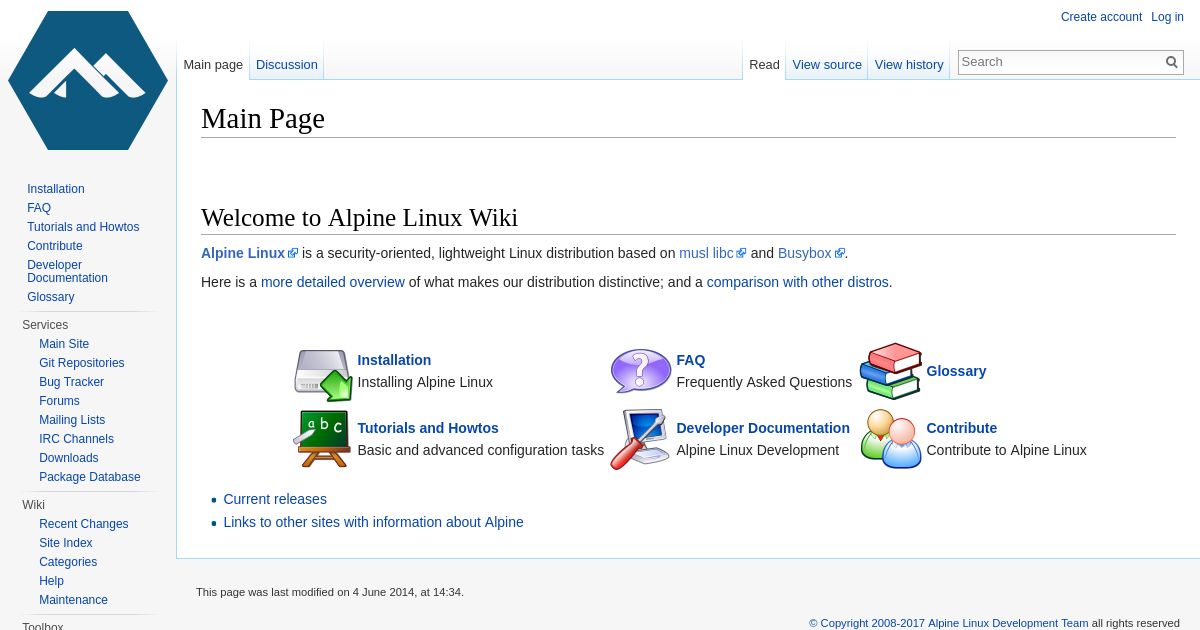Open Developer Documentation content link
This screenshot has width=1200, height=630.
pos(763,428)
